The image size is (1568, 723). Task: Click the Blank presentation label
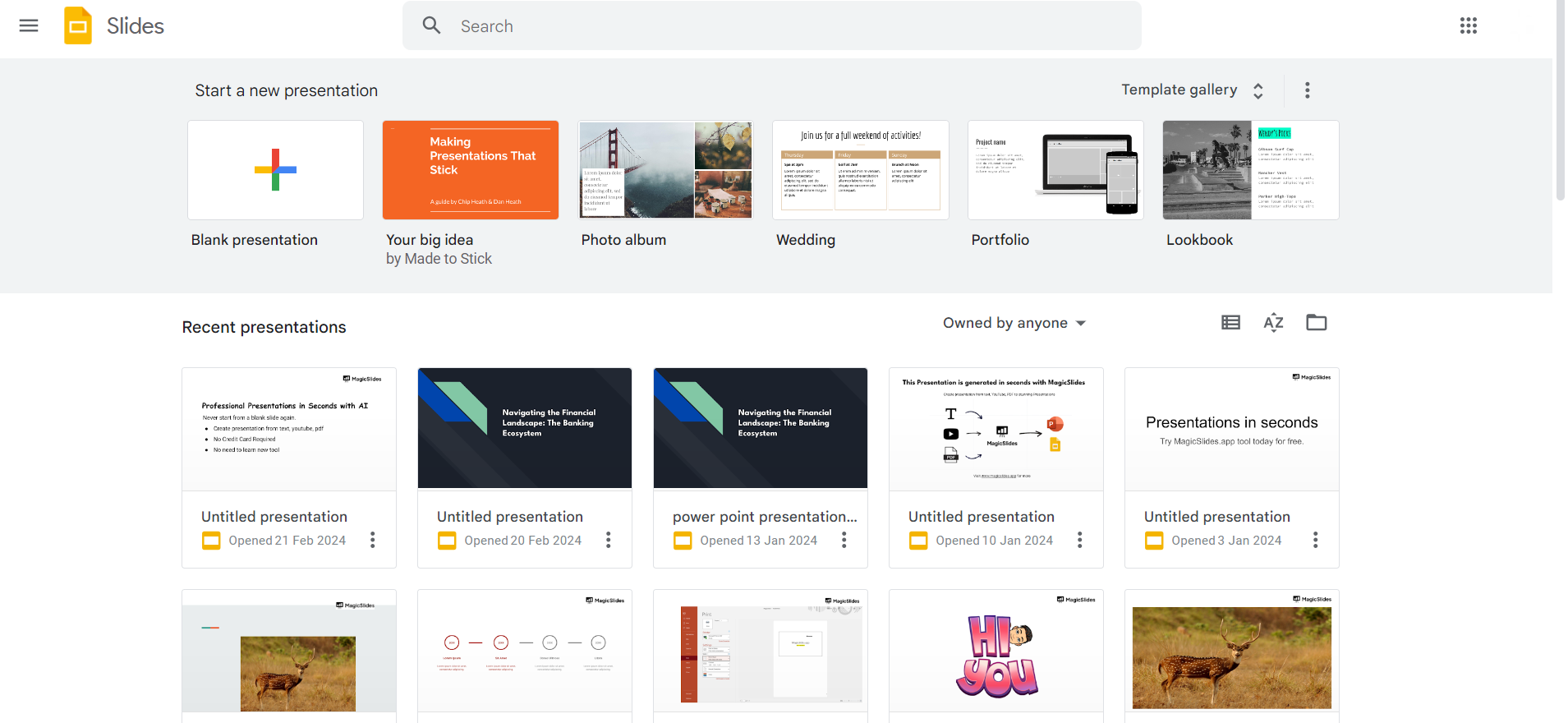[x=255, y=240]
